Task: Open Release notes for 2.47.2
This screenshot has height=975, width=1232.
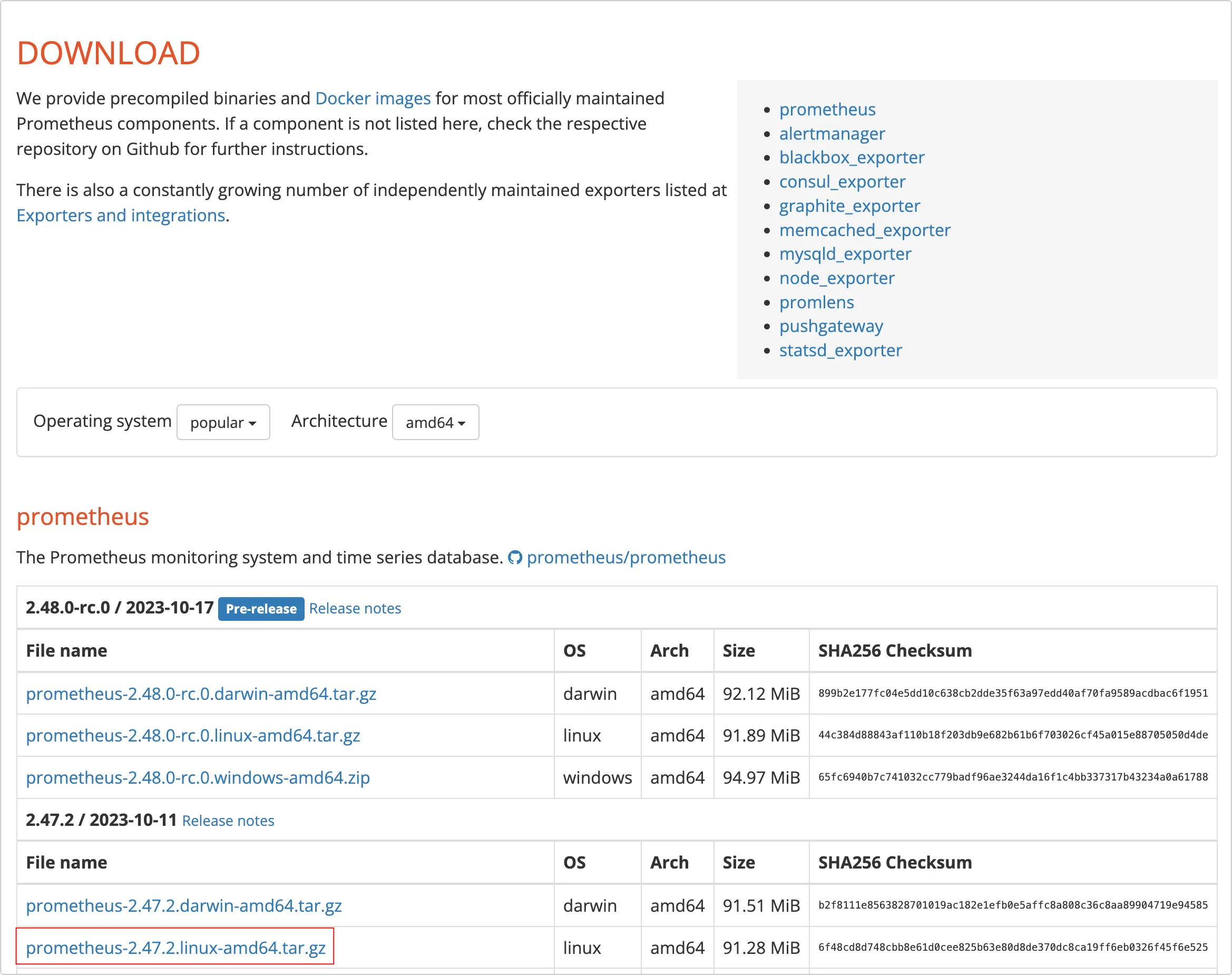Action: [228, 821]
